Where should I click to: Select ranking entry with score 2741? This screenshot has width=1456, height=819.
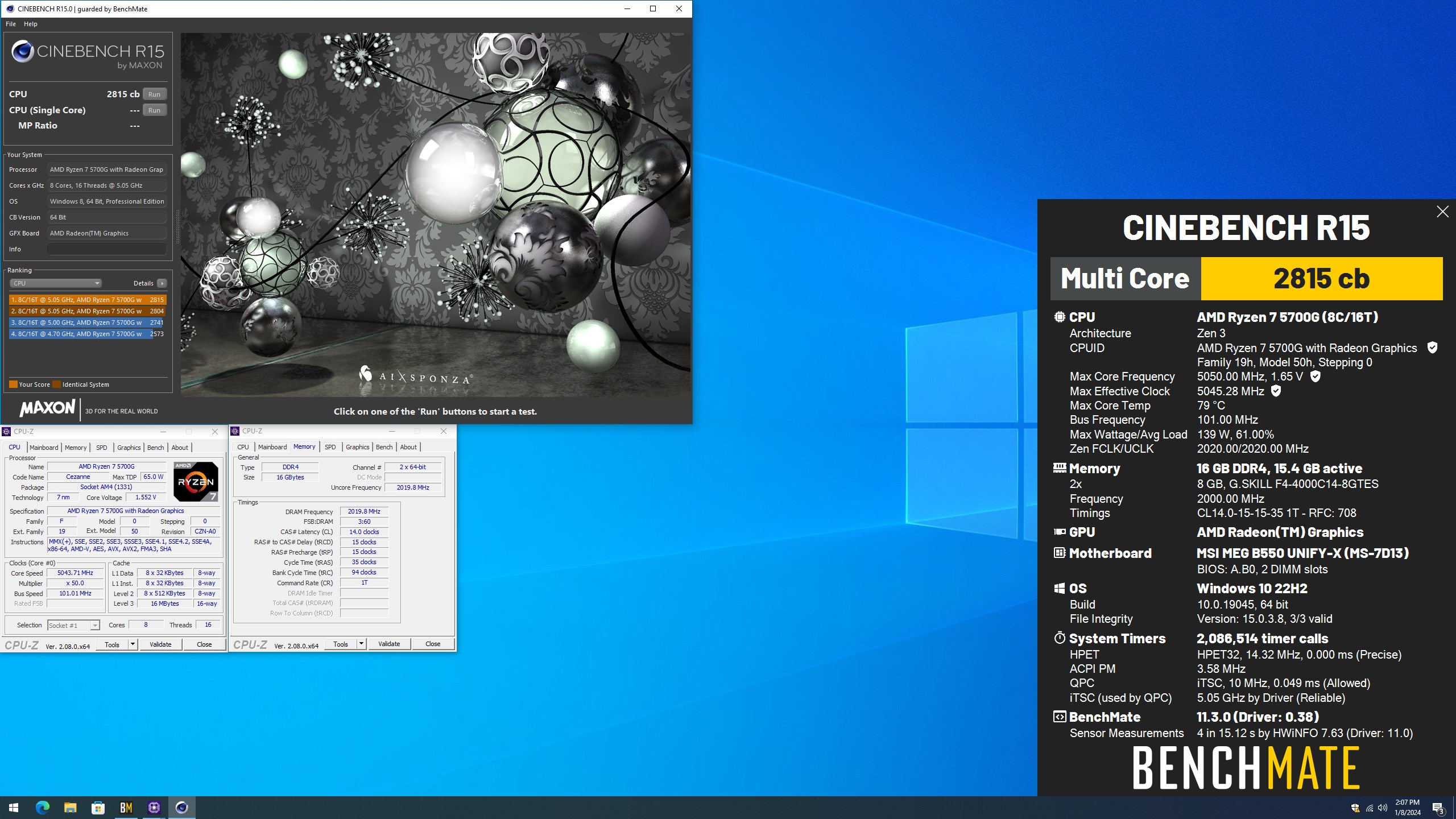pos(88,322)
